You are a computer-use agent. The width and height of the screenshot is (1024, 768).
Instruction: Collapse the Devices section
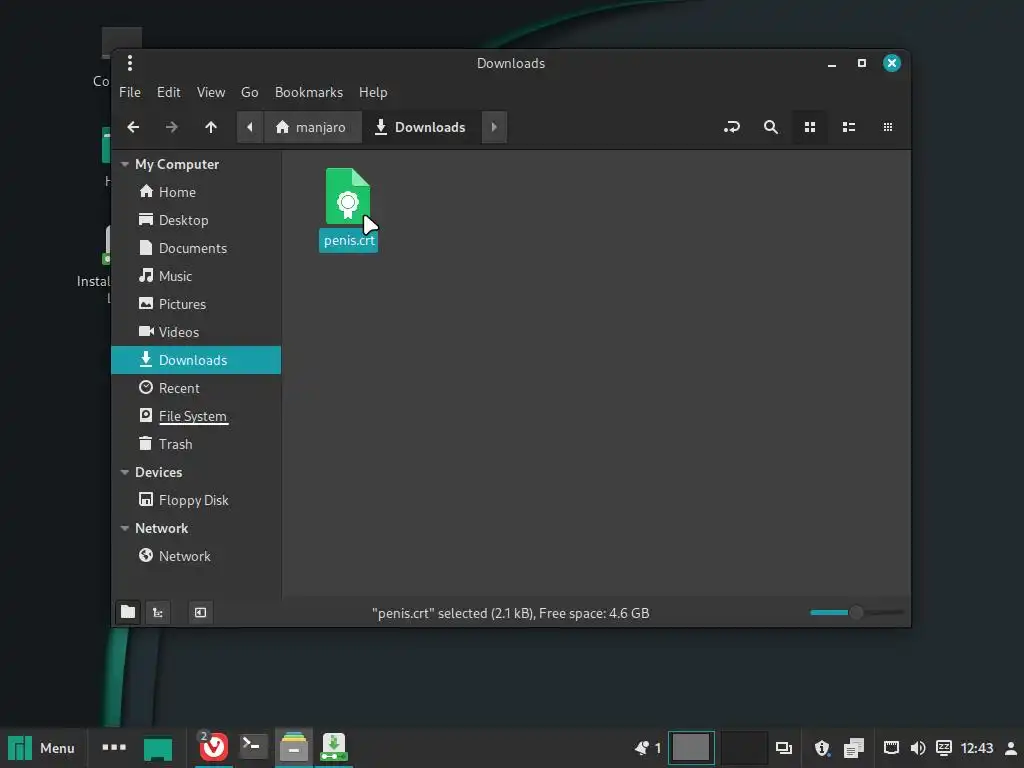(x=125, y=472)
